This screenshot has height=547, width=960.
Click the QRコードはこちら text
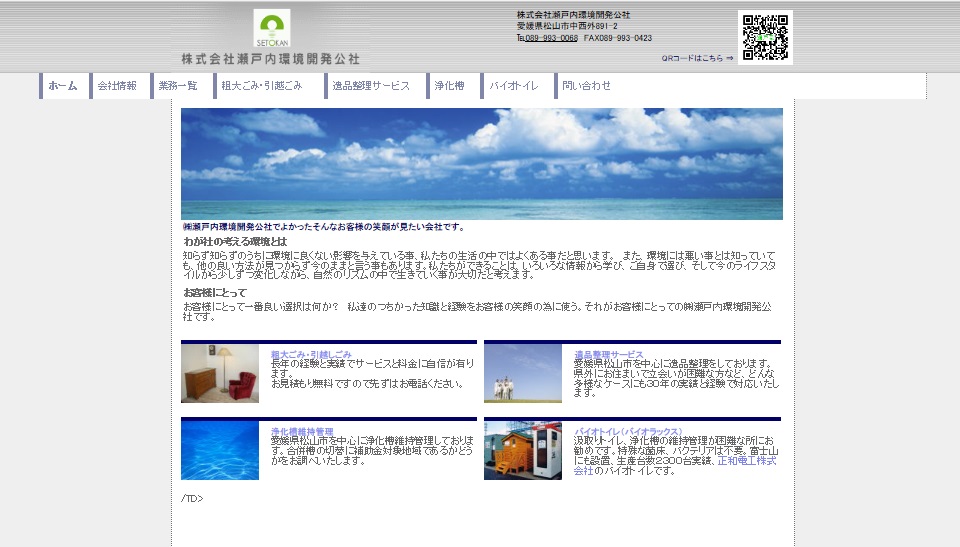697,58
